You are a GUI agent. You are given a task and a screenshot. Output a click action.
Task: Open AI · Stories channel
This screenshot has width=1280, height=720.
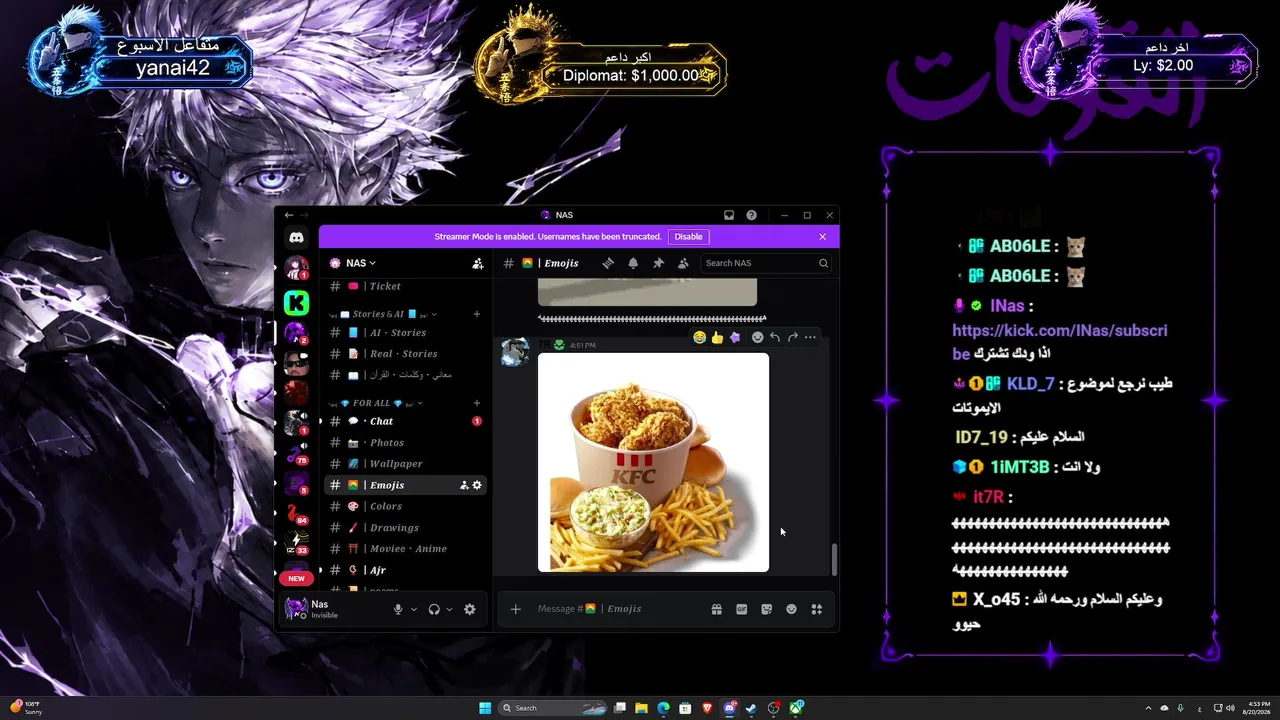coord(406,332)
